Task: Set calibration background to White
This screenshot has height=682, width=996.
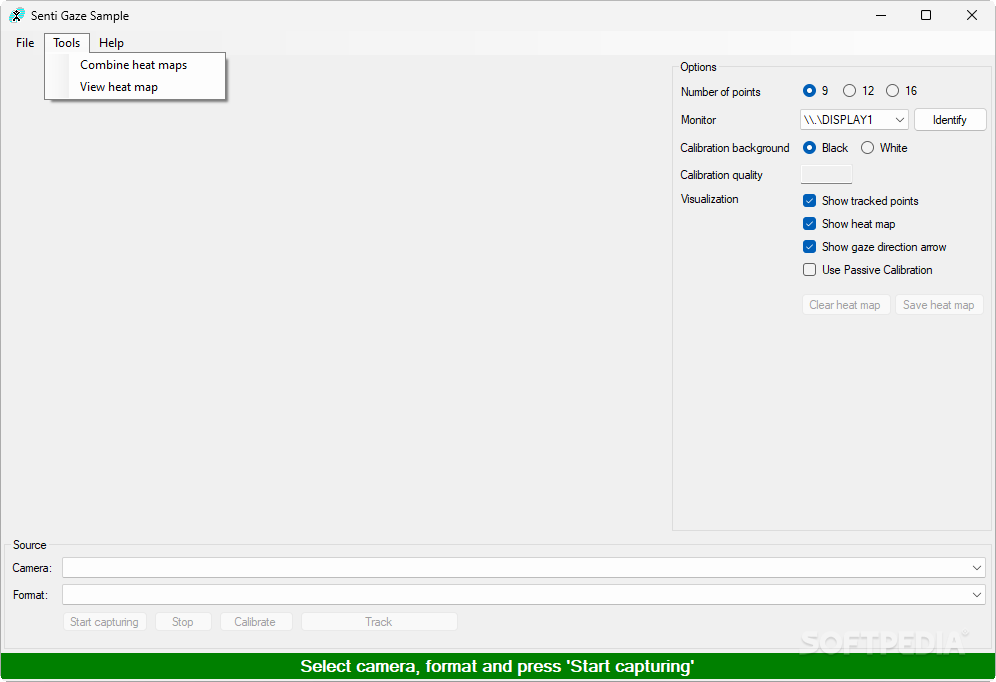Action: 867,147
